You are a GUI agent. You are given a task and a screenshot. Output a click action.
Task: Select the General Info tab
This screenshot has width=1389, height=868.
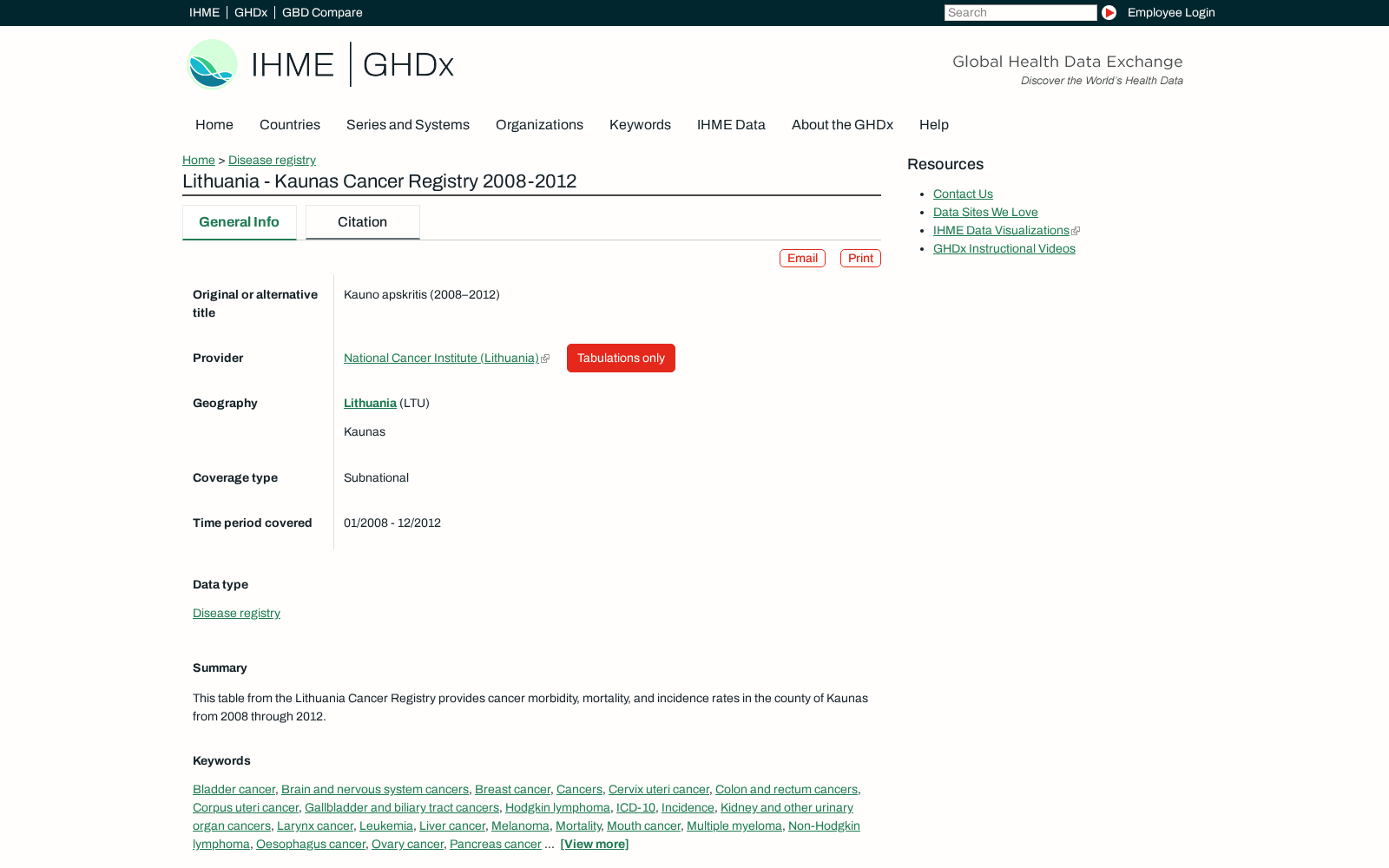pos(239,222)
